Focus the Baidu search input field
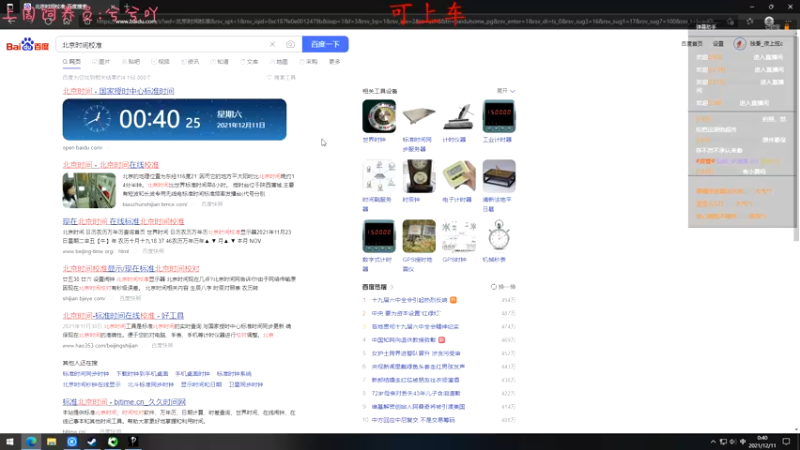 [163, 44]
